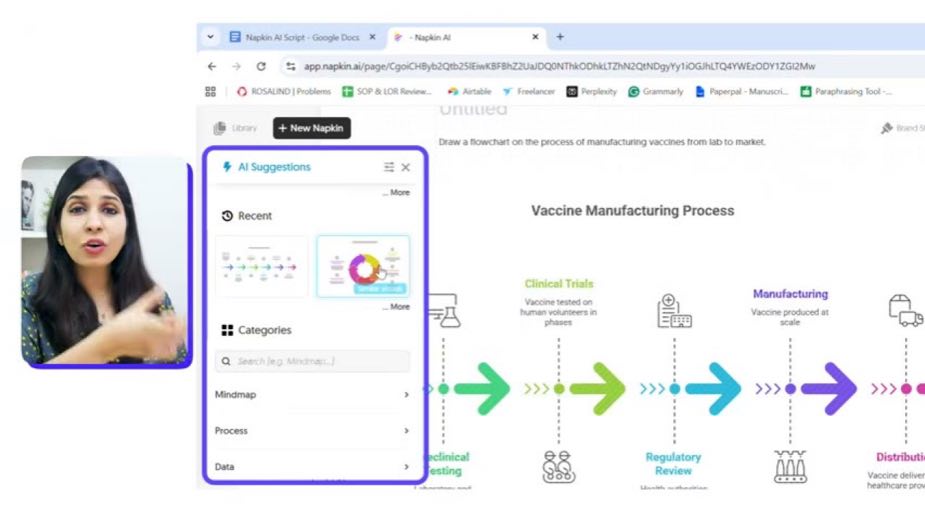
Task: Open the Airtable bookmark
Action: click(470, 91)
